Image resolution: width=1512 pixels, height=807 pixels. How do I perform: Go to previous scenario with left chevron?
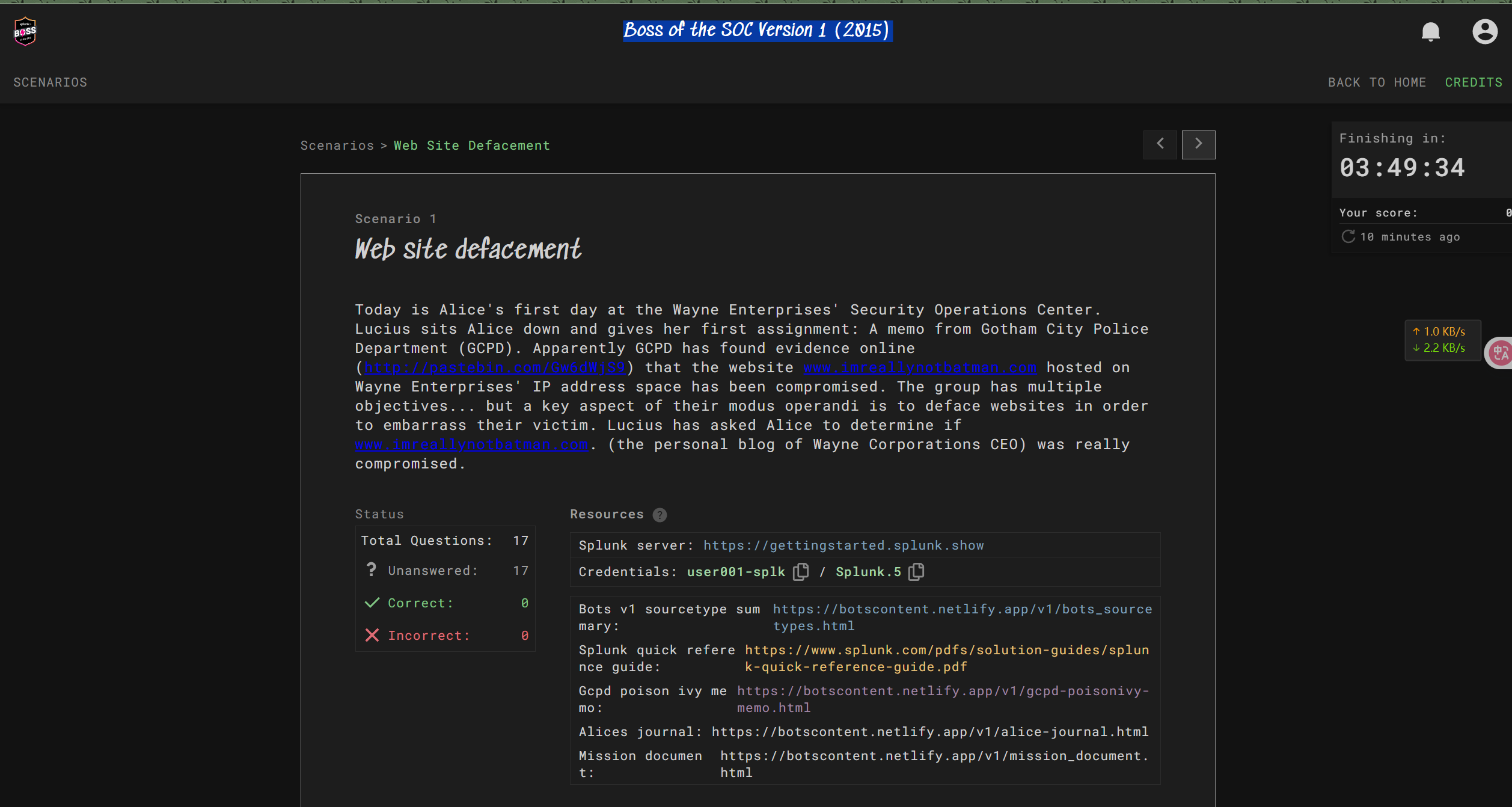click(x=1160, y=144)
